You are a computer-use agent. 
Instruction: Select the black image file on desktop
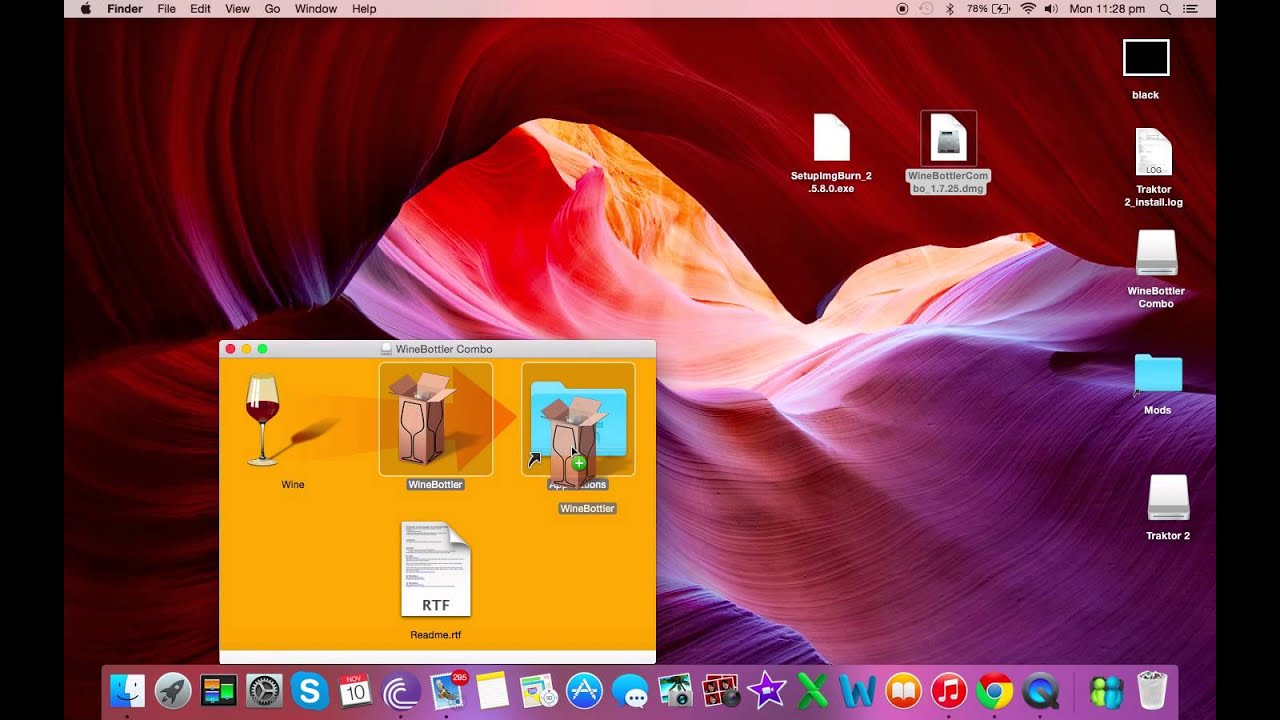click(1146, 58)
